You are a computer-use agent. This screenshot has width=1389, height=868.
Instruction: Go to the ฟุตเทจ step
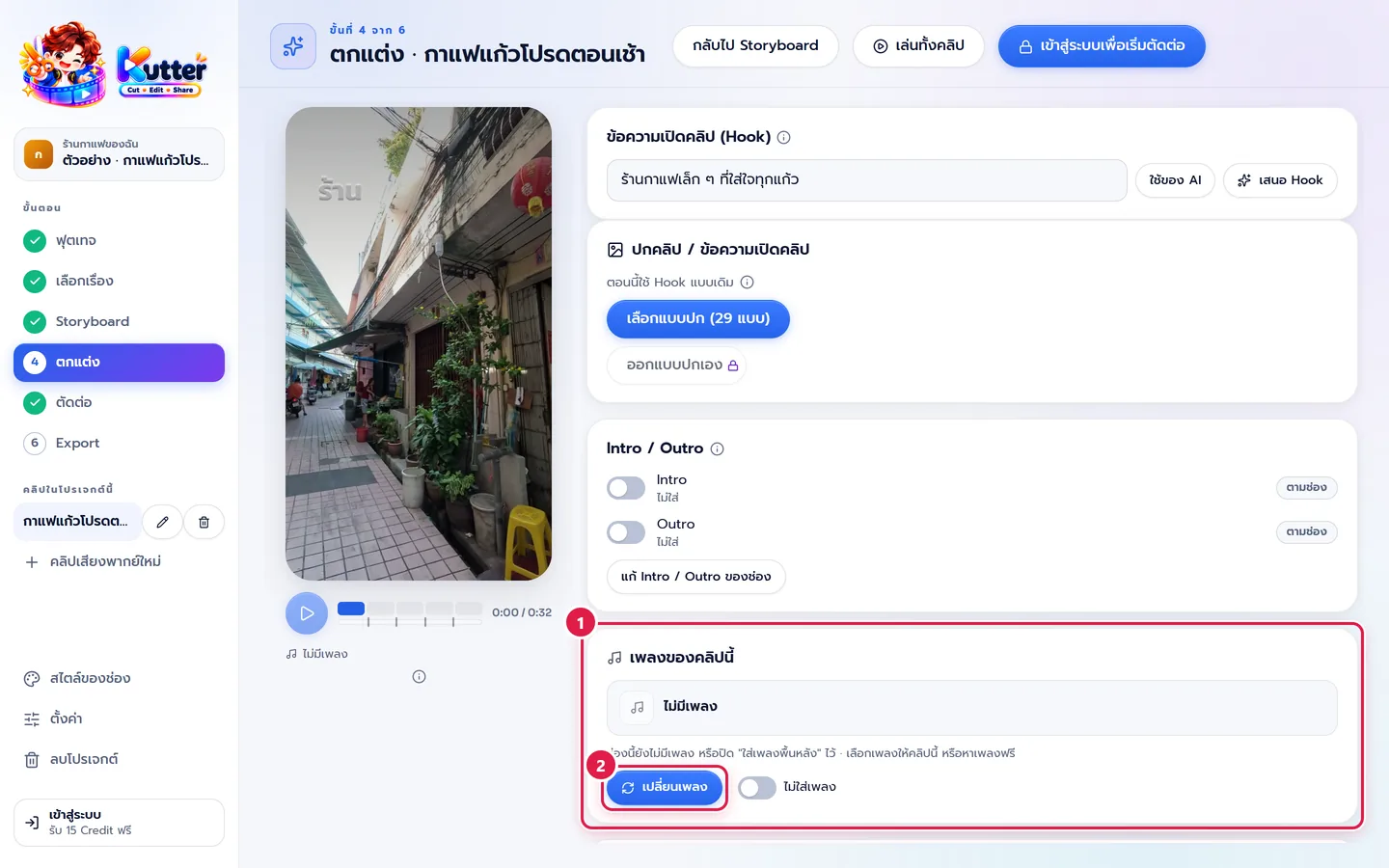pyautogui.click(x=119, y=241)
